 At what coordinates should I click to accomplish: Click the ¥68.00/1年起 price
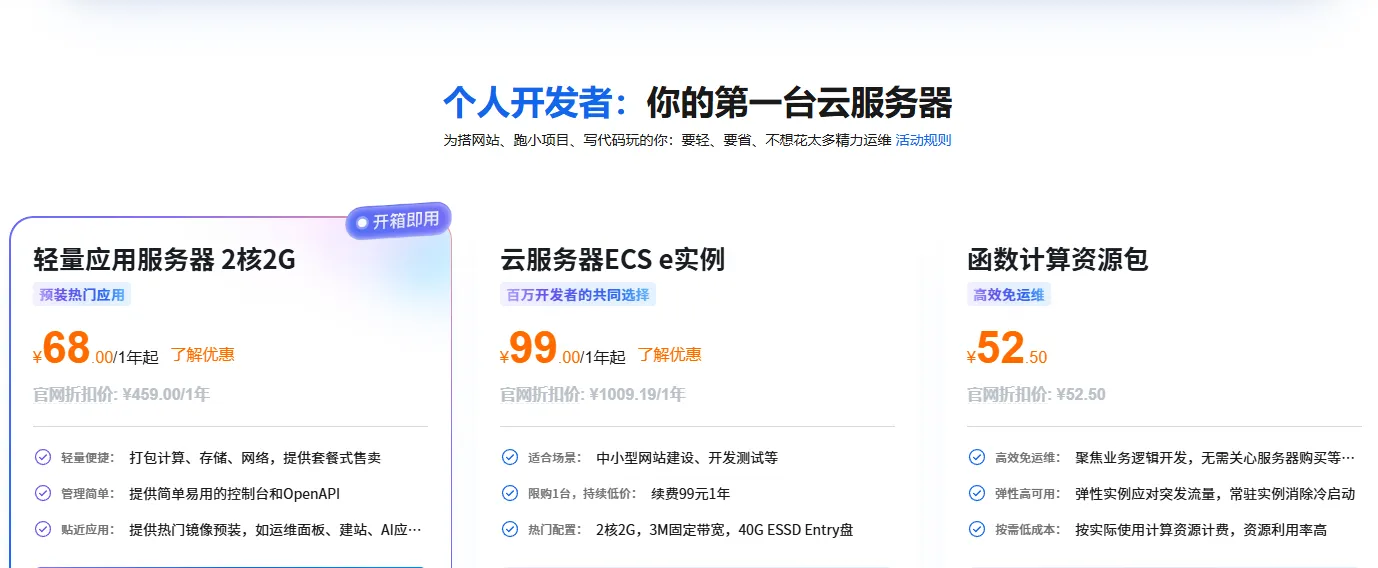click(x=96, y=349)
